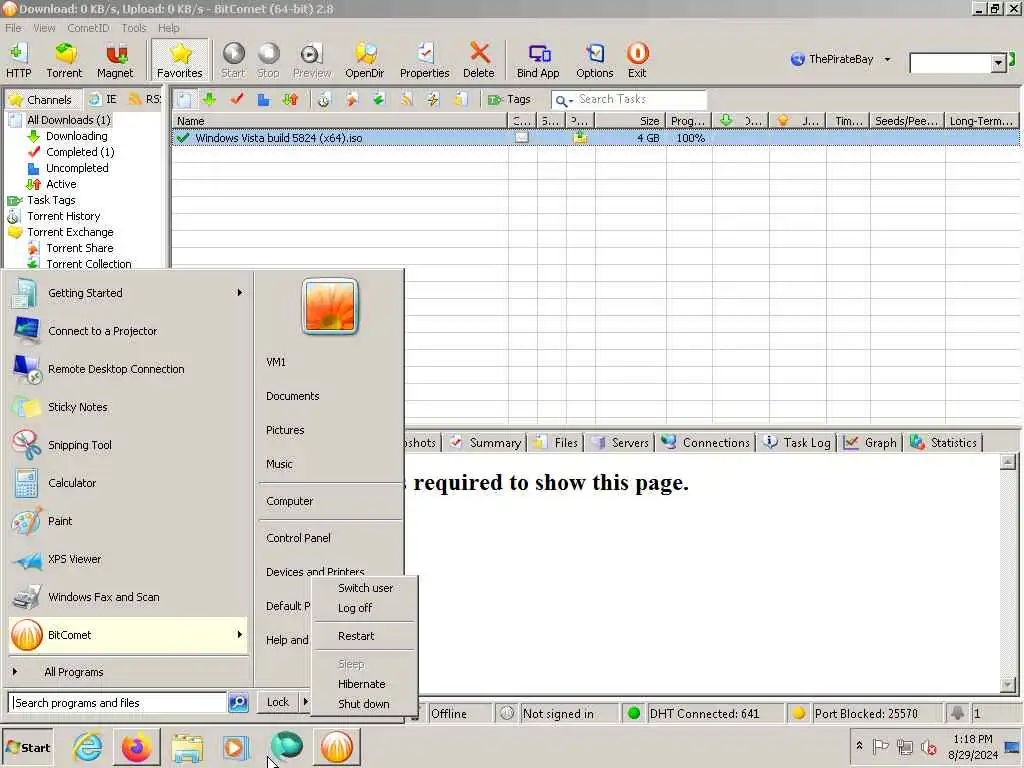Filter list by completed tasks red check icon

[237, 99]
